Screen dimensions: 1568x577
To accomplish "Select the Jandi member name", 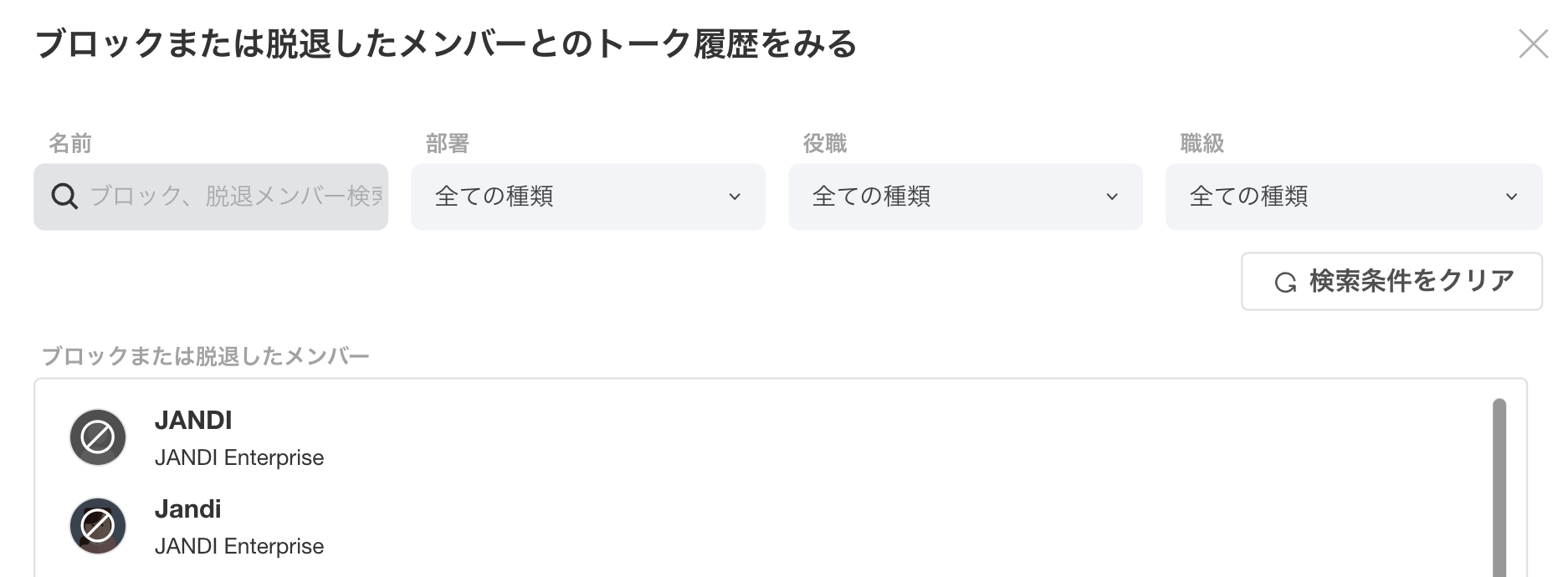I will [x=188, y=508].
